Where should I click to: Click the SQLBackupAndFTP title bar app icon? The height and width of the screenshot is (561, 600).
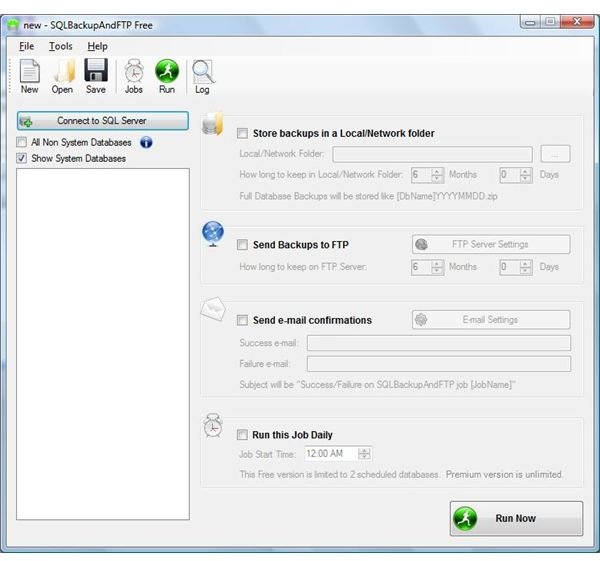(13, 25)
